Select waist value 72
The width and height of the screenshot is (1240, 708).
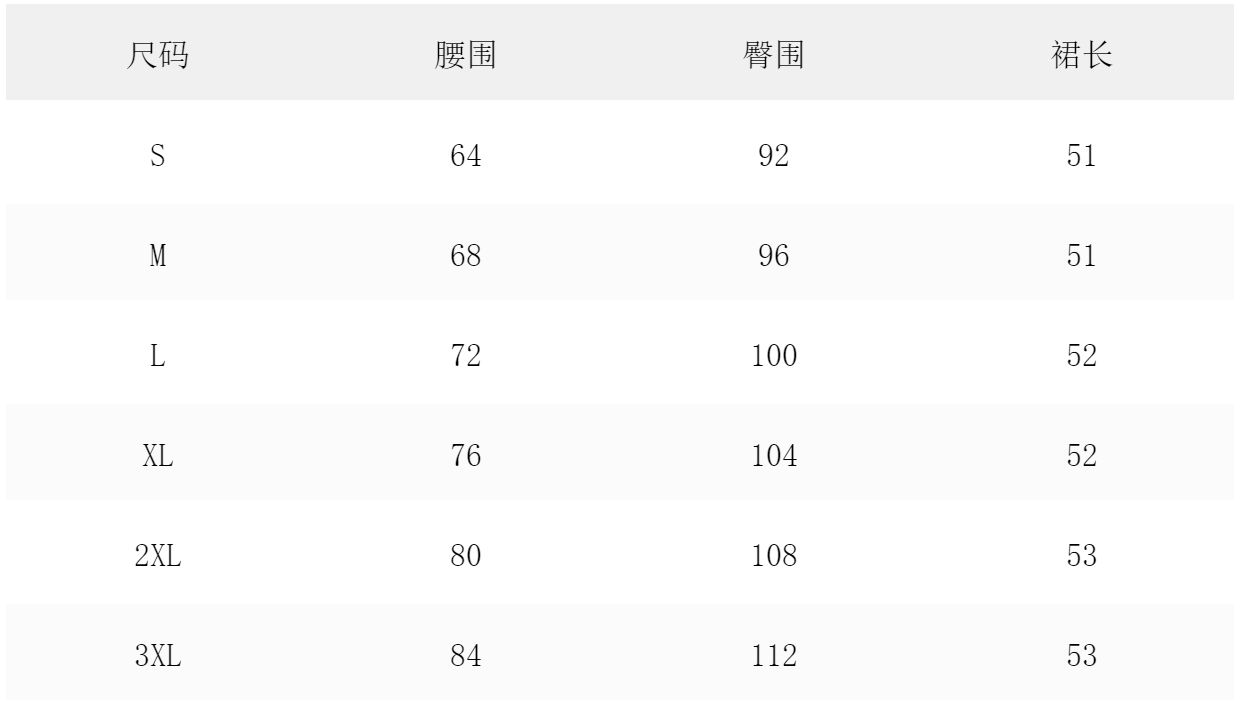[x=466, y=357]
